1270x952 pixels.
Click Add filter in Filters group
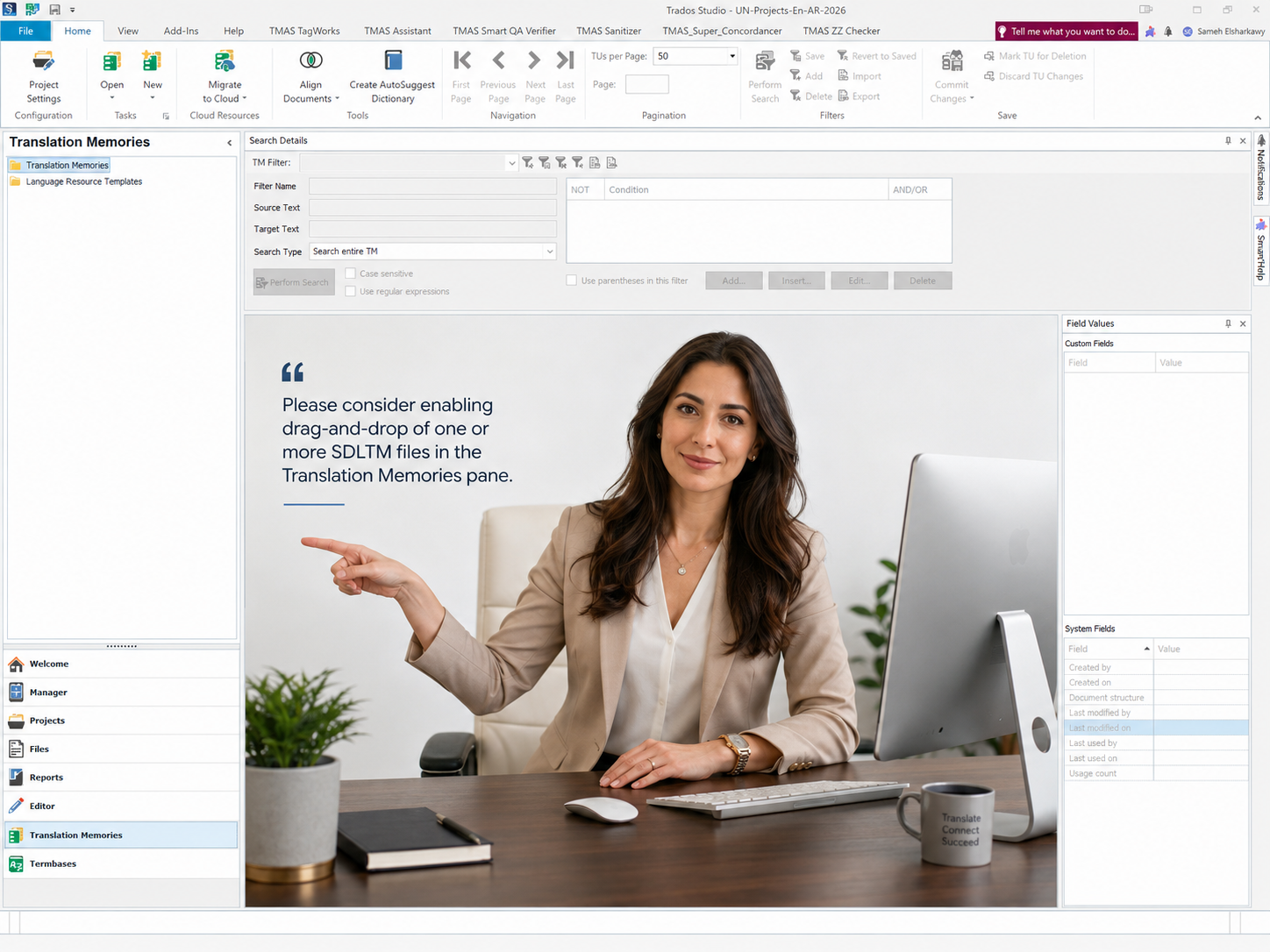(806, 76)
